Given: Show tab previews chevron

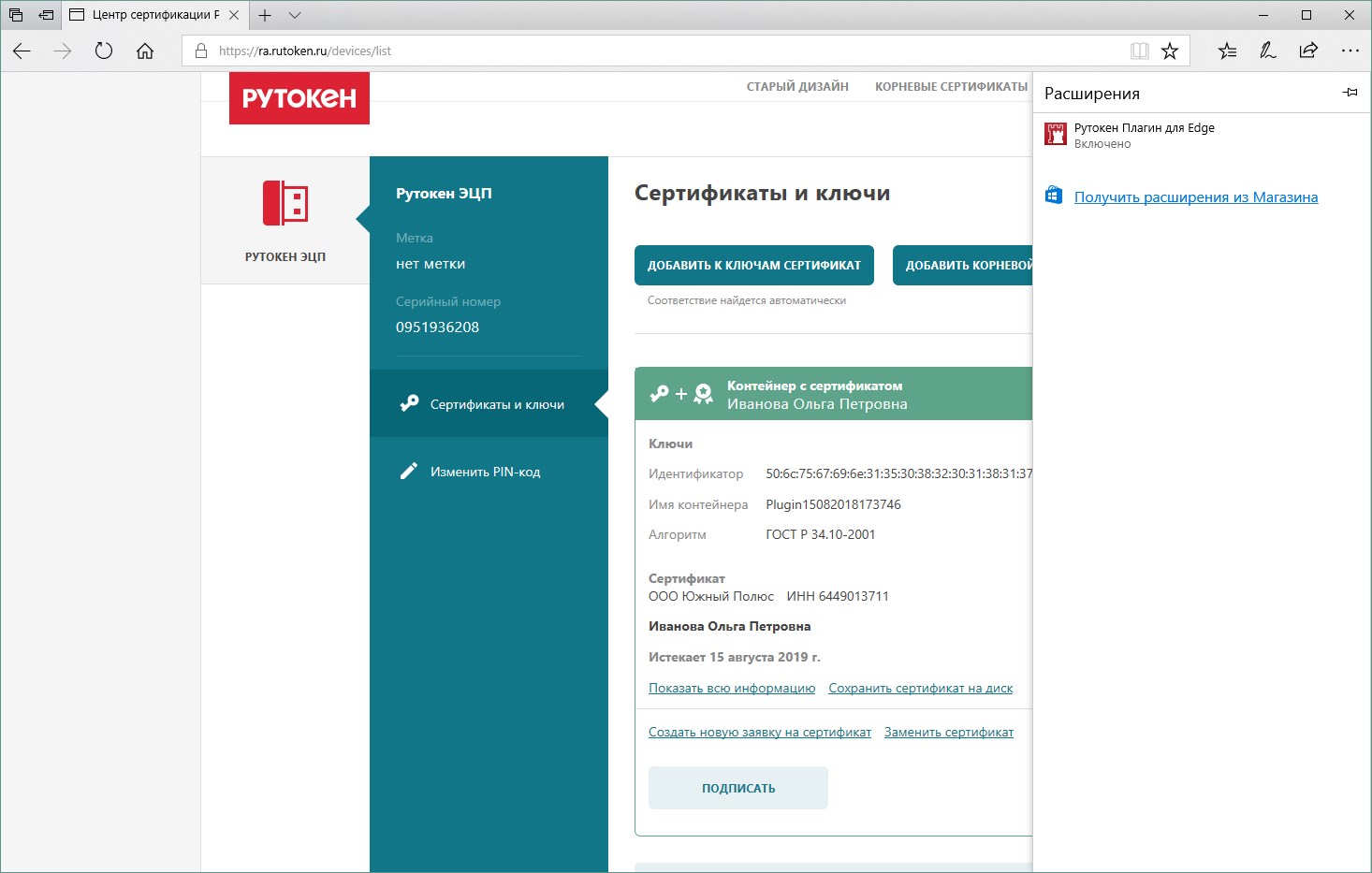Looking at the screenshot, I should 295,15.
